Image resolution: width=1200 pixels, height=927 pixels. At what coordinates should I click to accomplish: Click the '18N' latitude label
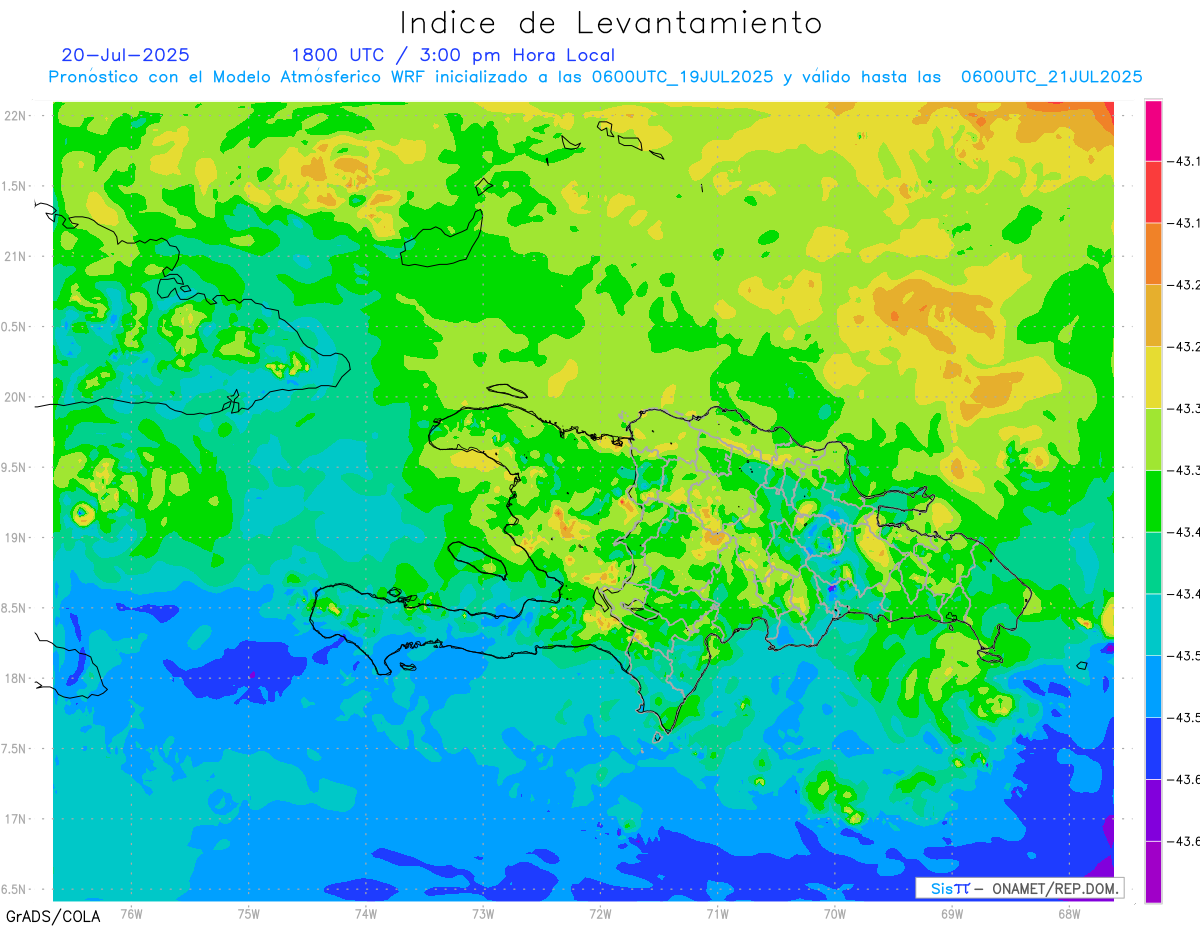(16, 678)
